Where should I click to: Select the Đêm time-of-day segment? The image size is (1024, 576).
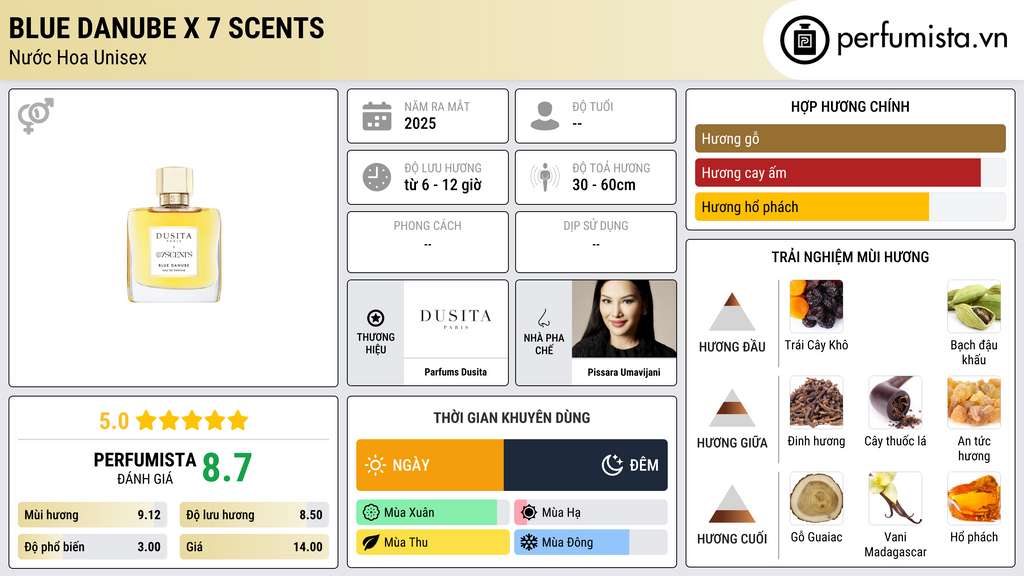point(586,465)
